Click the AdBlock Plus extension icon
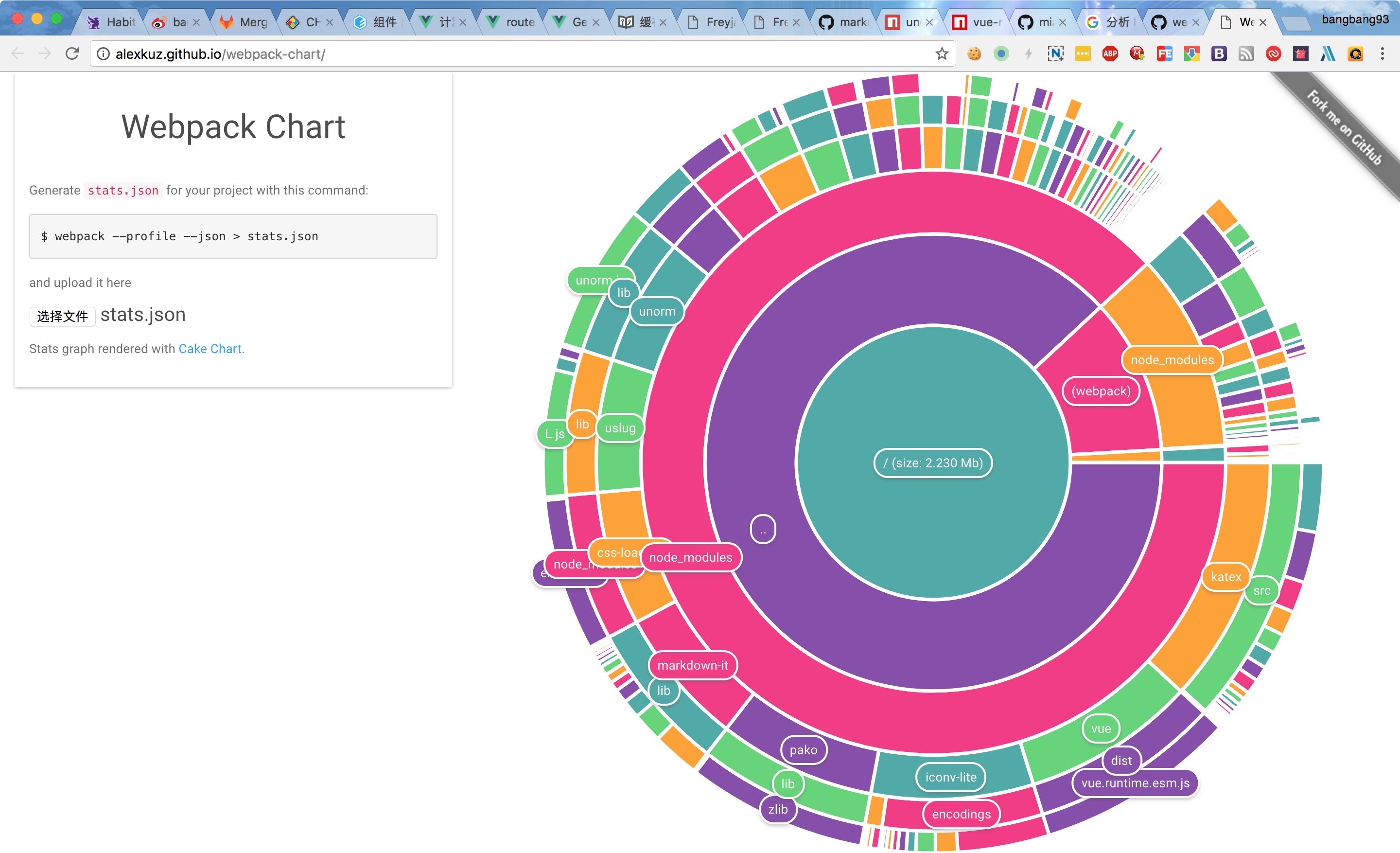Screen dimensions: 1400x853 pyautogui.click(x=1110, y=54)
